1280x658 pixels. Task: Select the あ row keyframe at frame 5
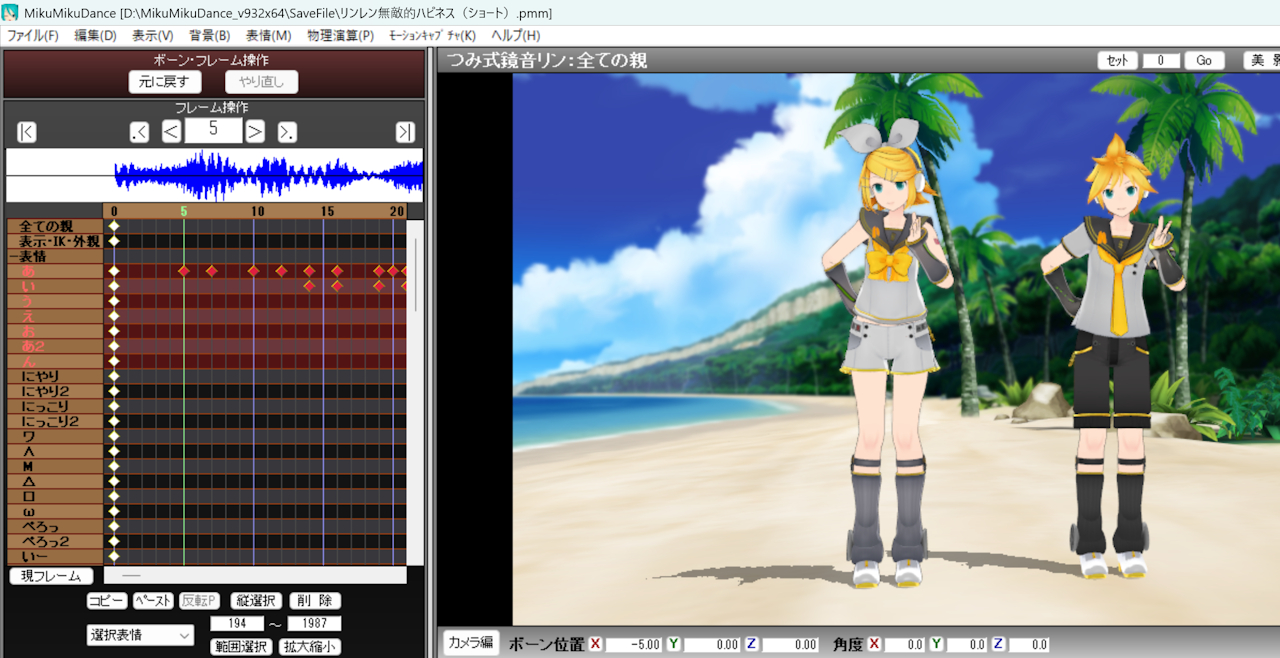(184, 271)
